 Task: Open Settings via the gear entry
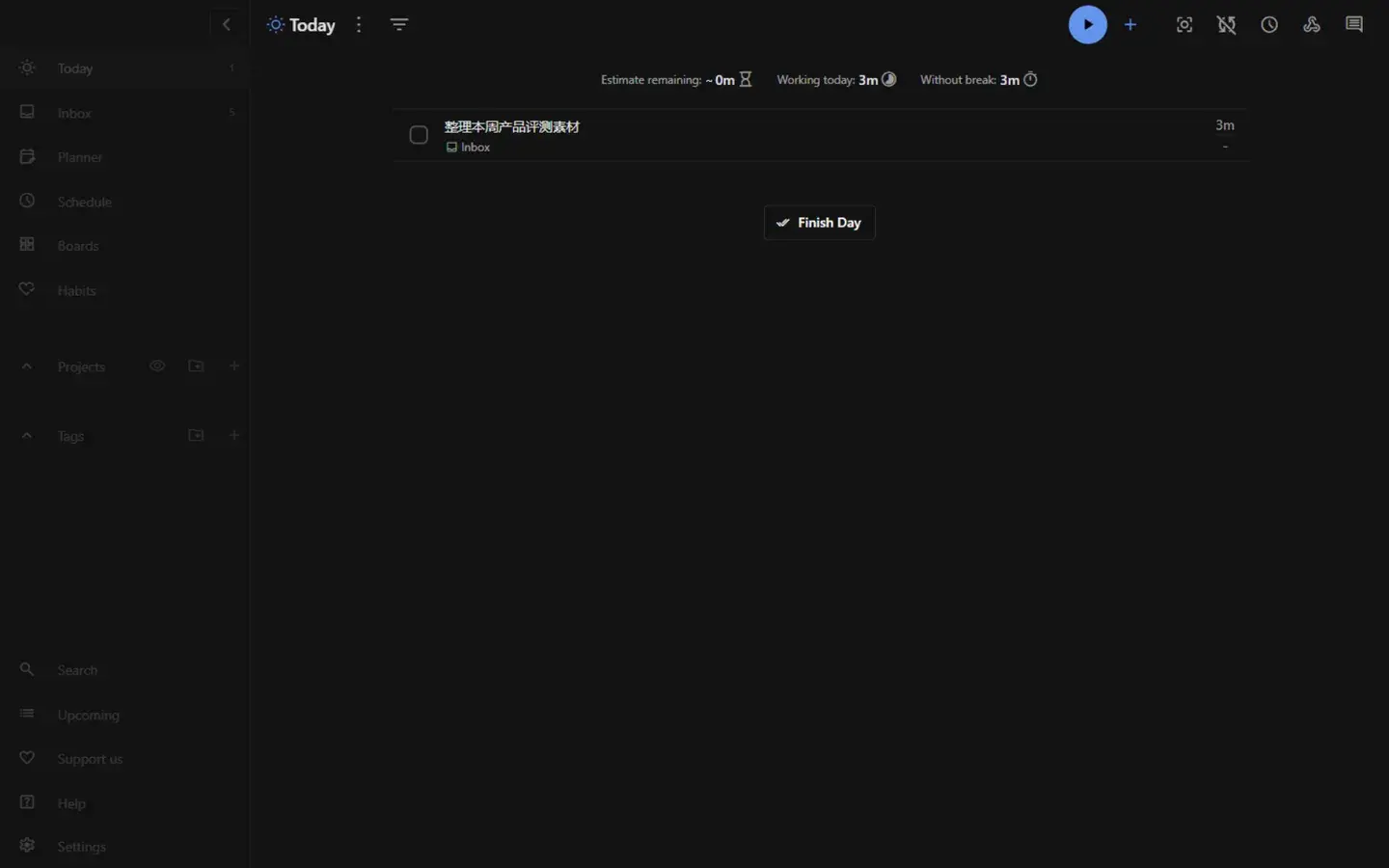click(x=125, y=847)
